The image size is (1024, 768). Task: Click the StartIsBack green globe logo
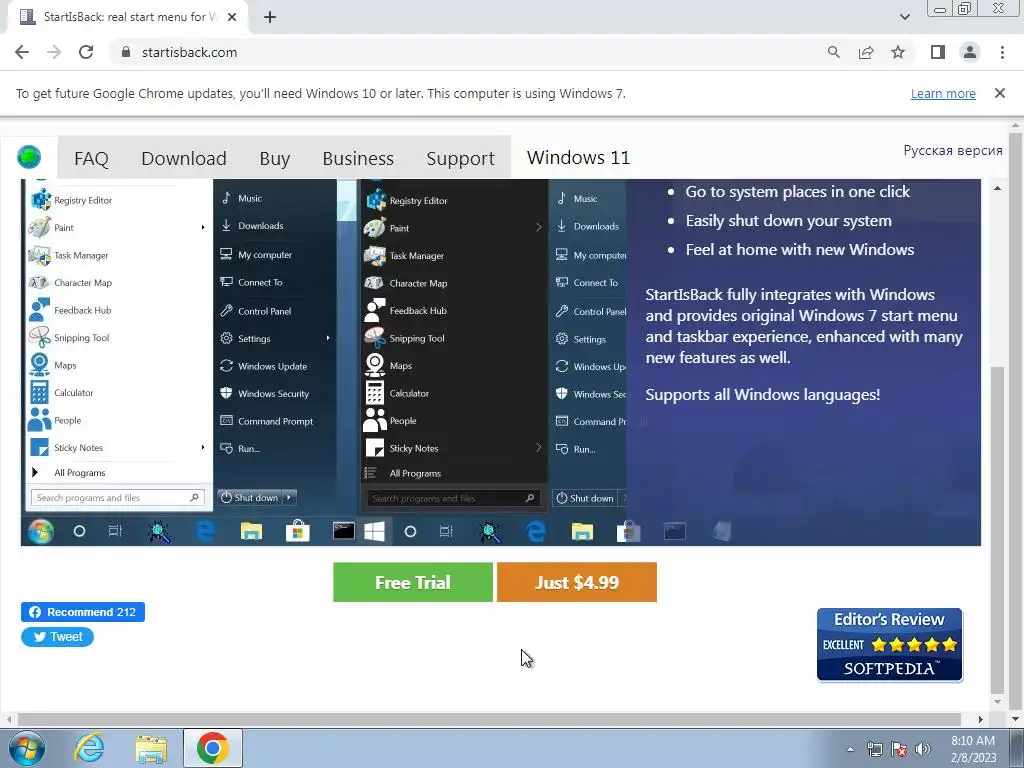(x=29, y=157)
